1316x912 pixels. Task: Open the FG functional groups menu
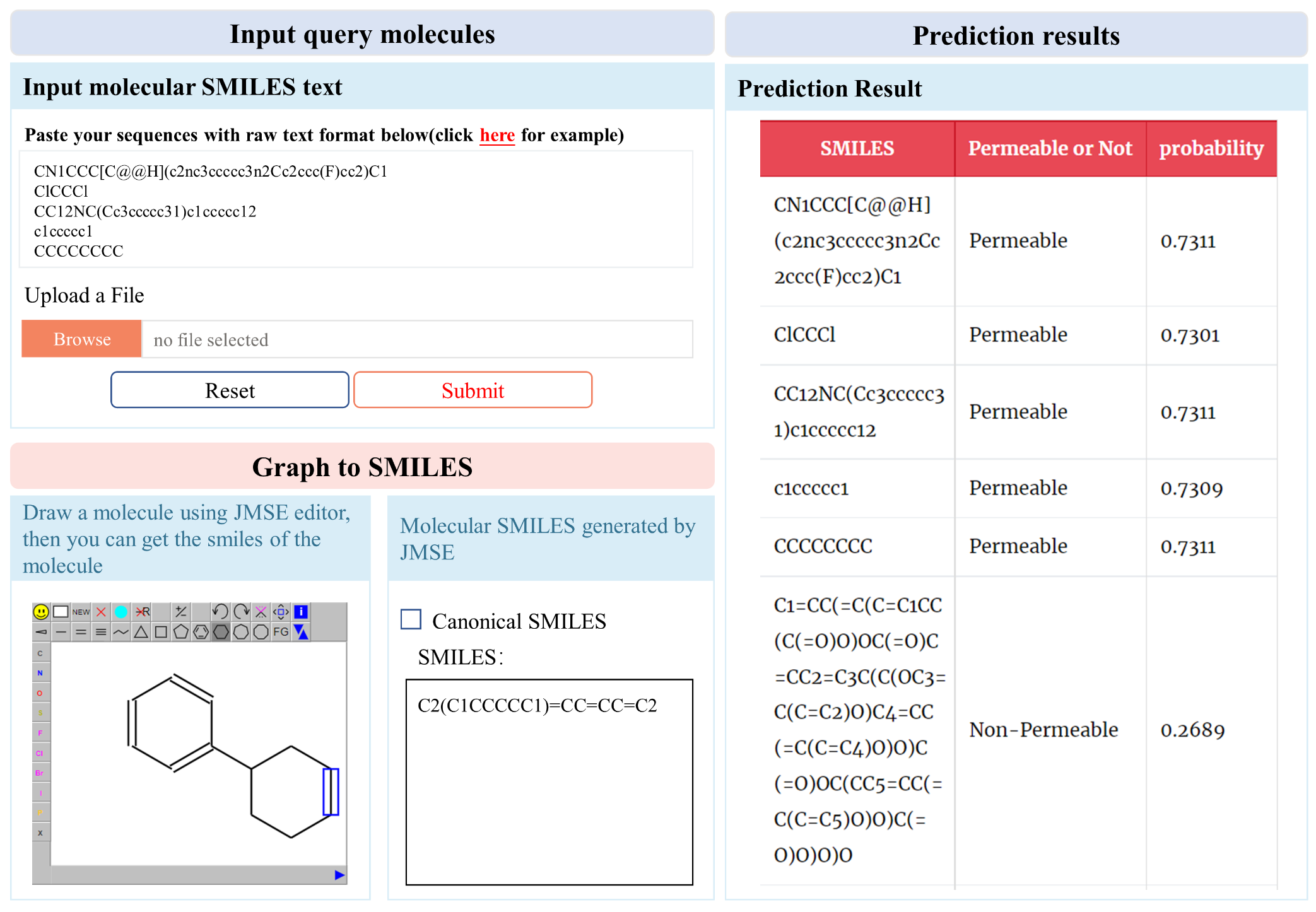pyautogui.click(x=281, y=632)
